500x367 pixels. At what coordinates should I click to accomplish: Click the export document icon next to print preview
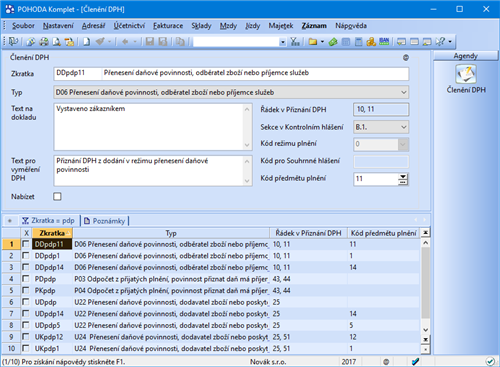[x=69, y=42]
